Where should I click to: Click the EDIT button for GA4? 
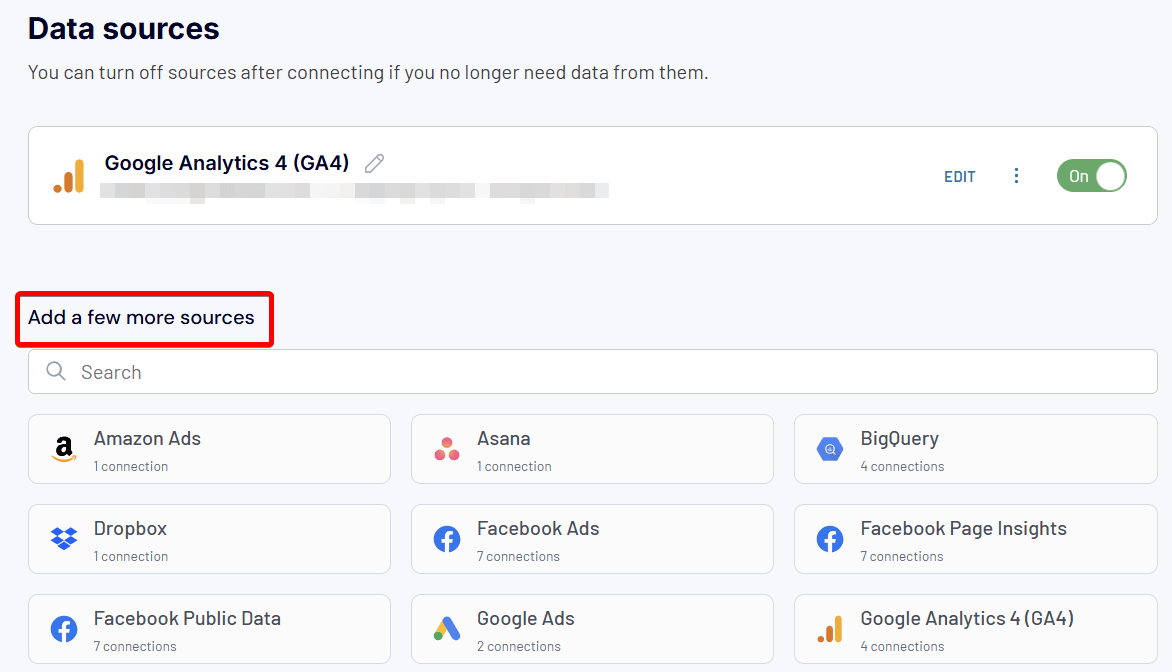point(959,177)
